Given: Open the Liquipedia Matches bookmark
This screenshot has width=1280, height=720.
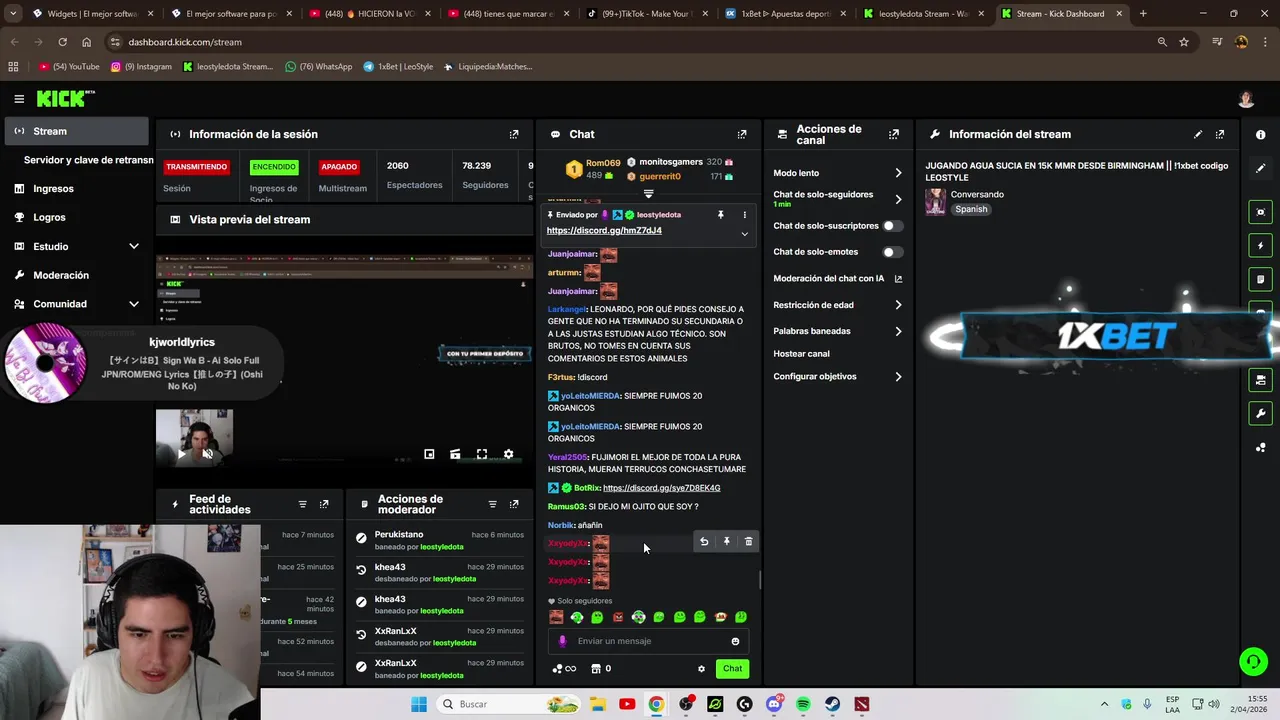Looking at the screenshot, I should click(486, 67).
